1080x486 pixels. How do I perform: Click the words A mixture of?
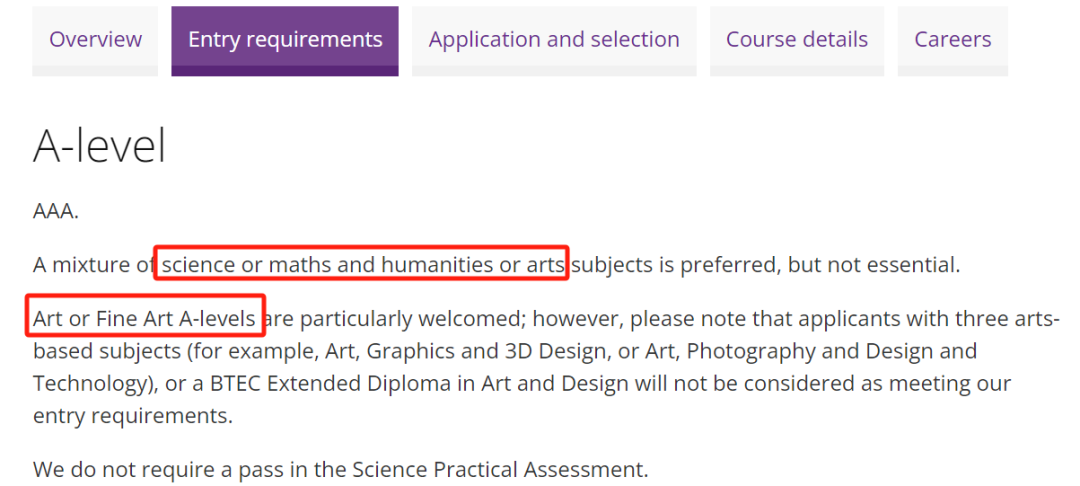94,265
